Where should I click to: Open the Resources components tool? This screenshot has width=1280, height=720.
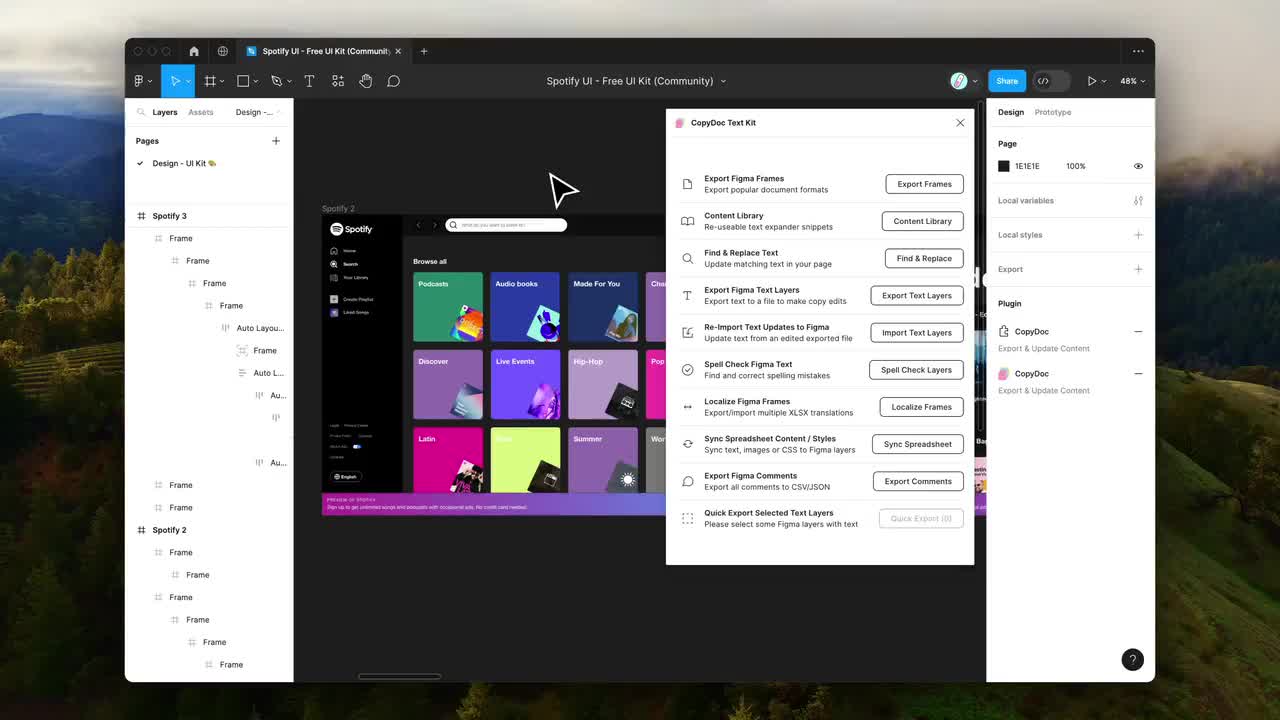click(338, 81)
